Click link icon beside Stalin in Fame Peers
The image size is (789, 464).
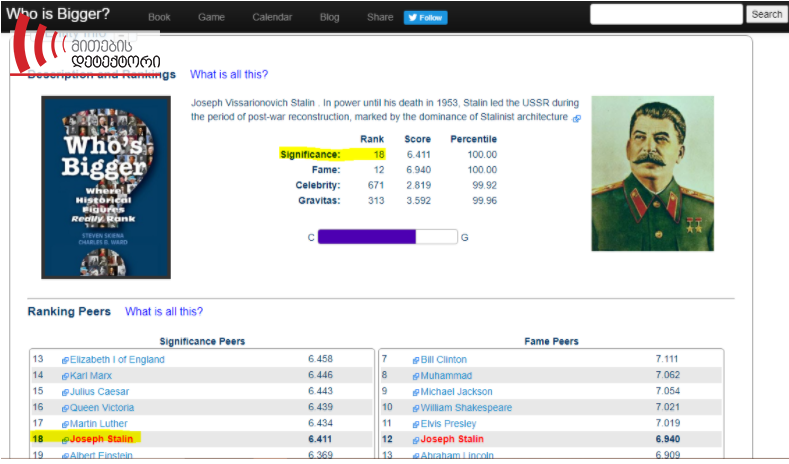tap(416, 440)
